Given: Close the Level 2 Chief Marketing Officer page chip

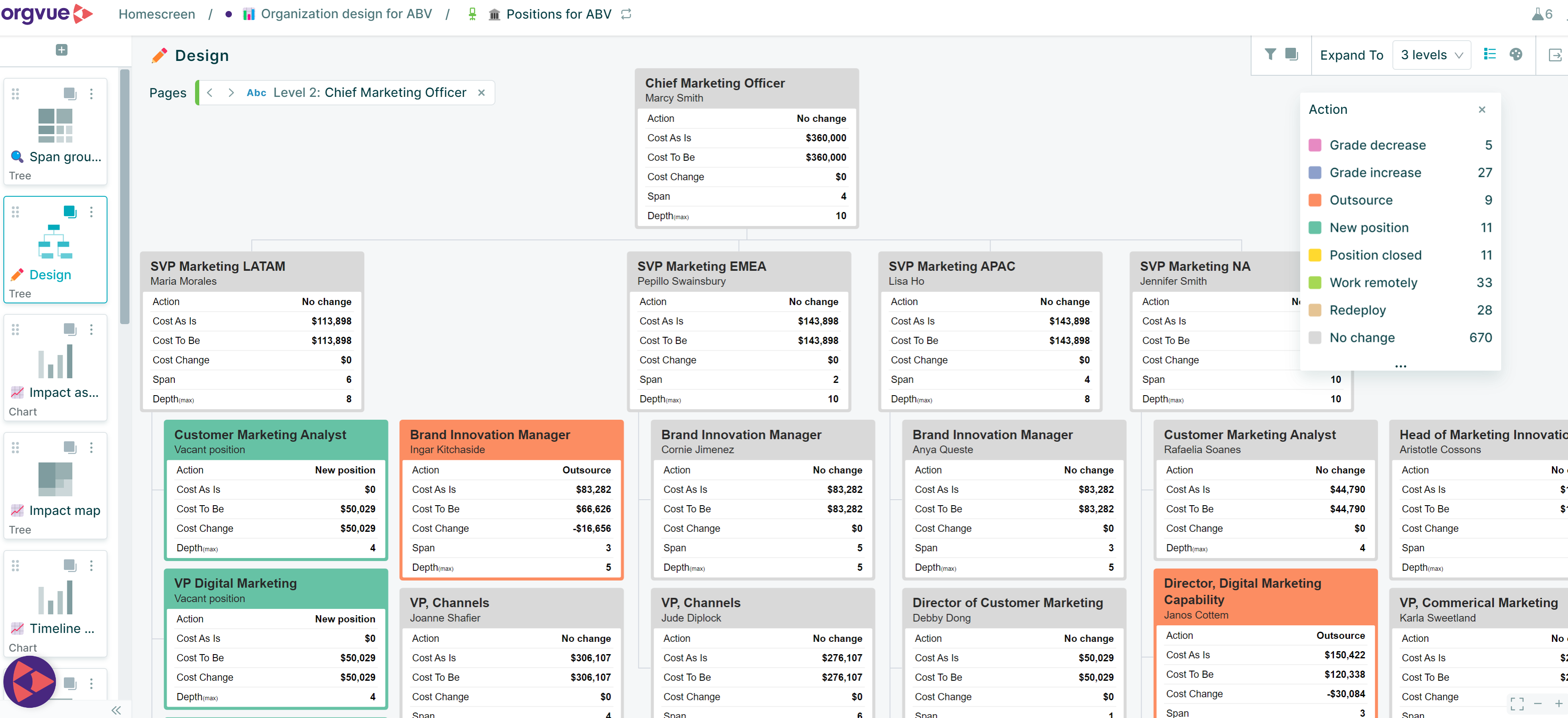Looking at the screenshot, I should pyautogui.click(x=481, y=93).
